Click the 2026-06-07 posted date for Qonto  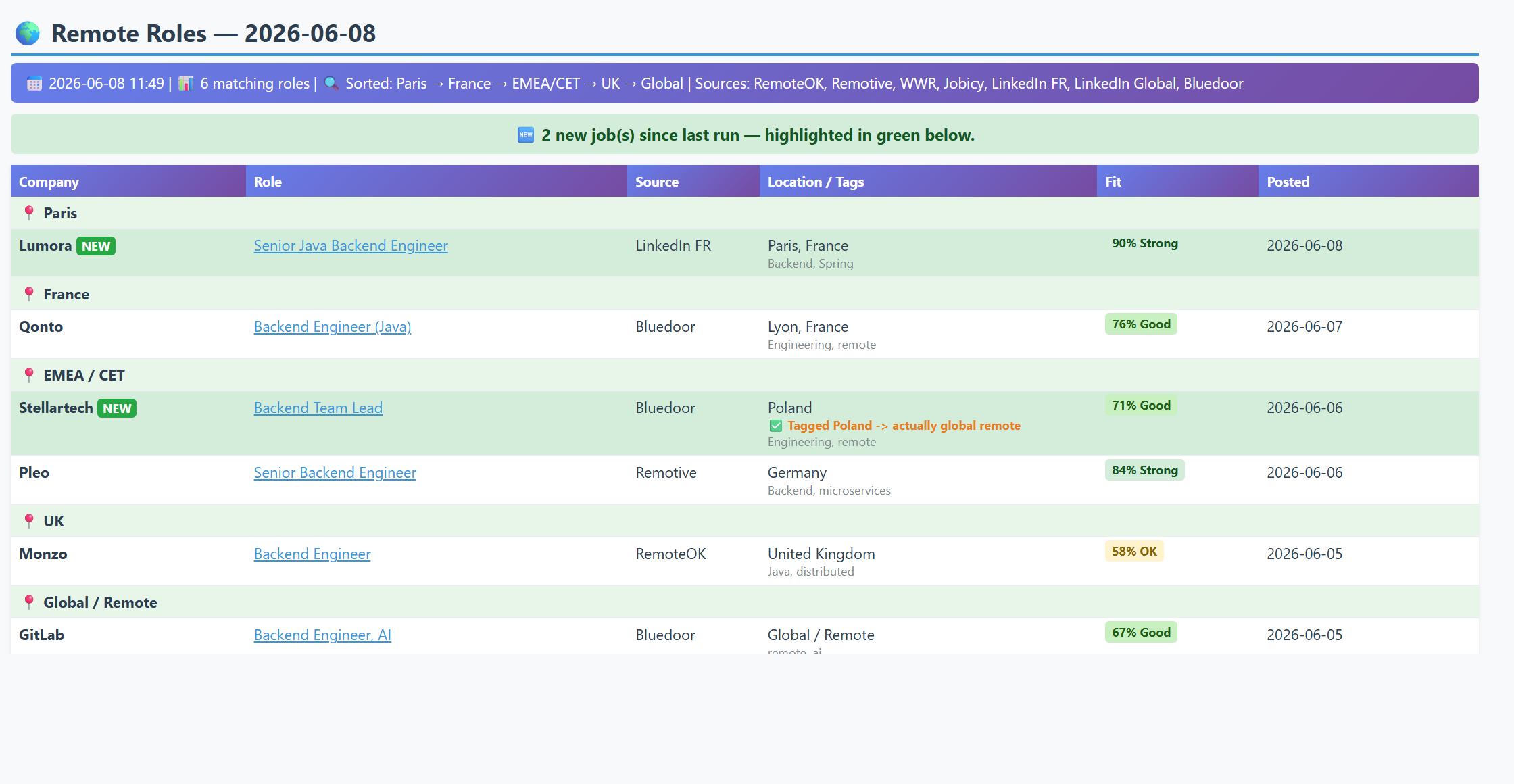point(1304,327)
